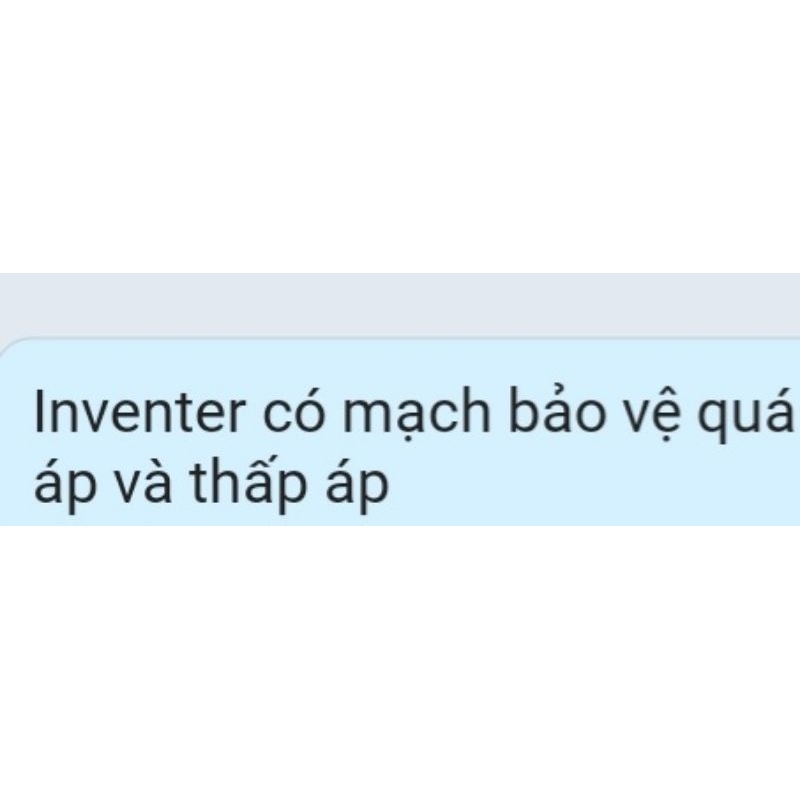Click the bubble padding above the text "mạch"
This screenshot has height=800, width=800.
(416, 362)
